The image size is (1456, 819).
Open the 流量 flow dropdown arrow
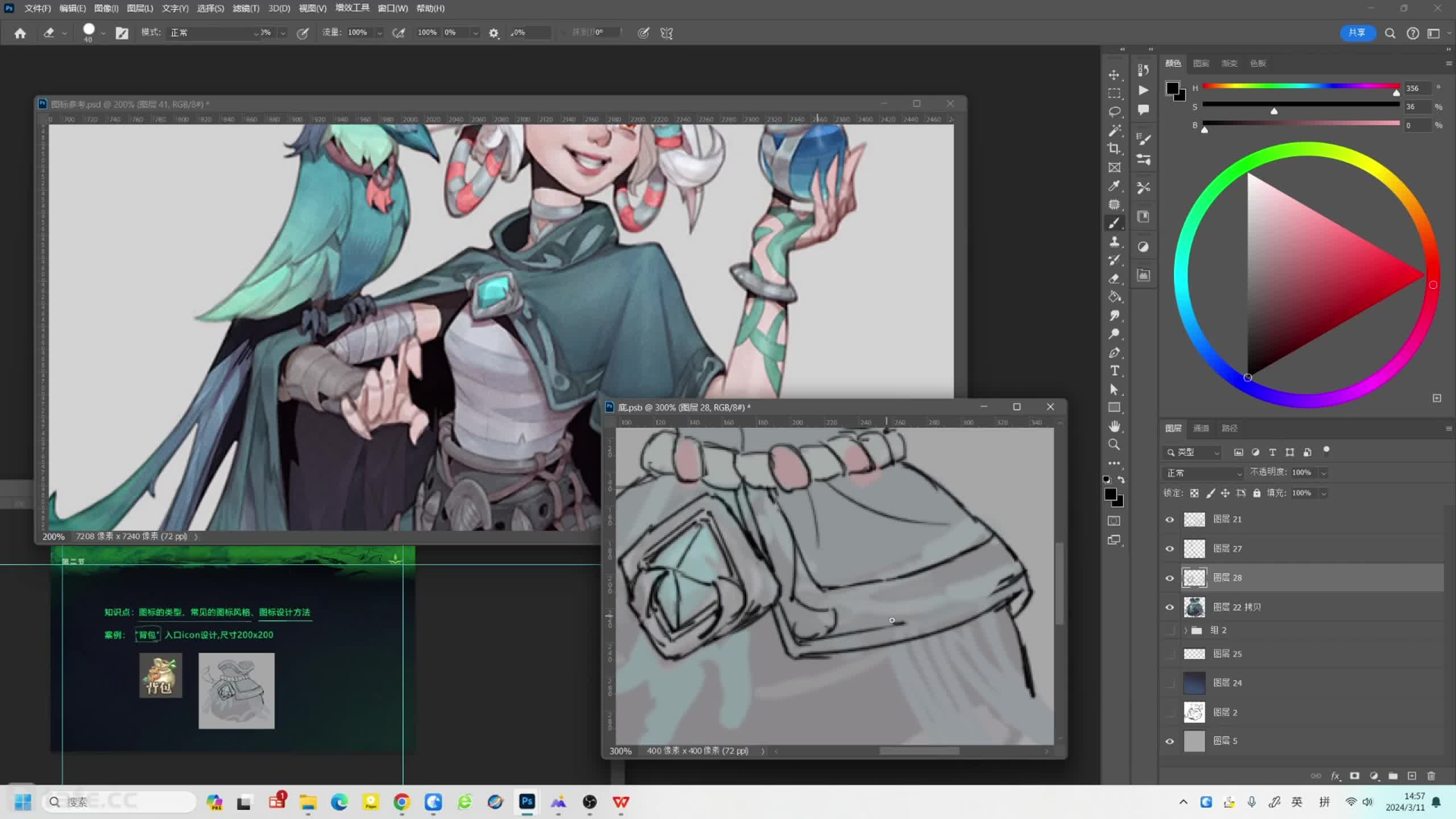point(379,33)
